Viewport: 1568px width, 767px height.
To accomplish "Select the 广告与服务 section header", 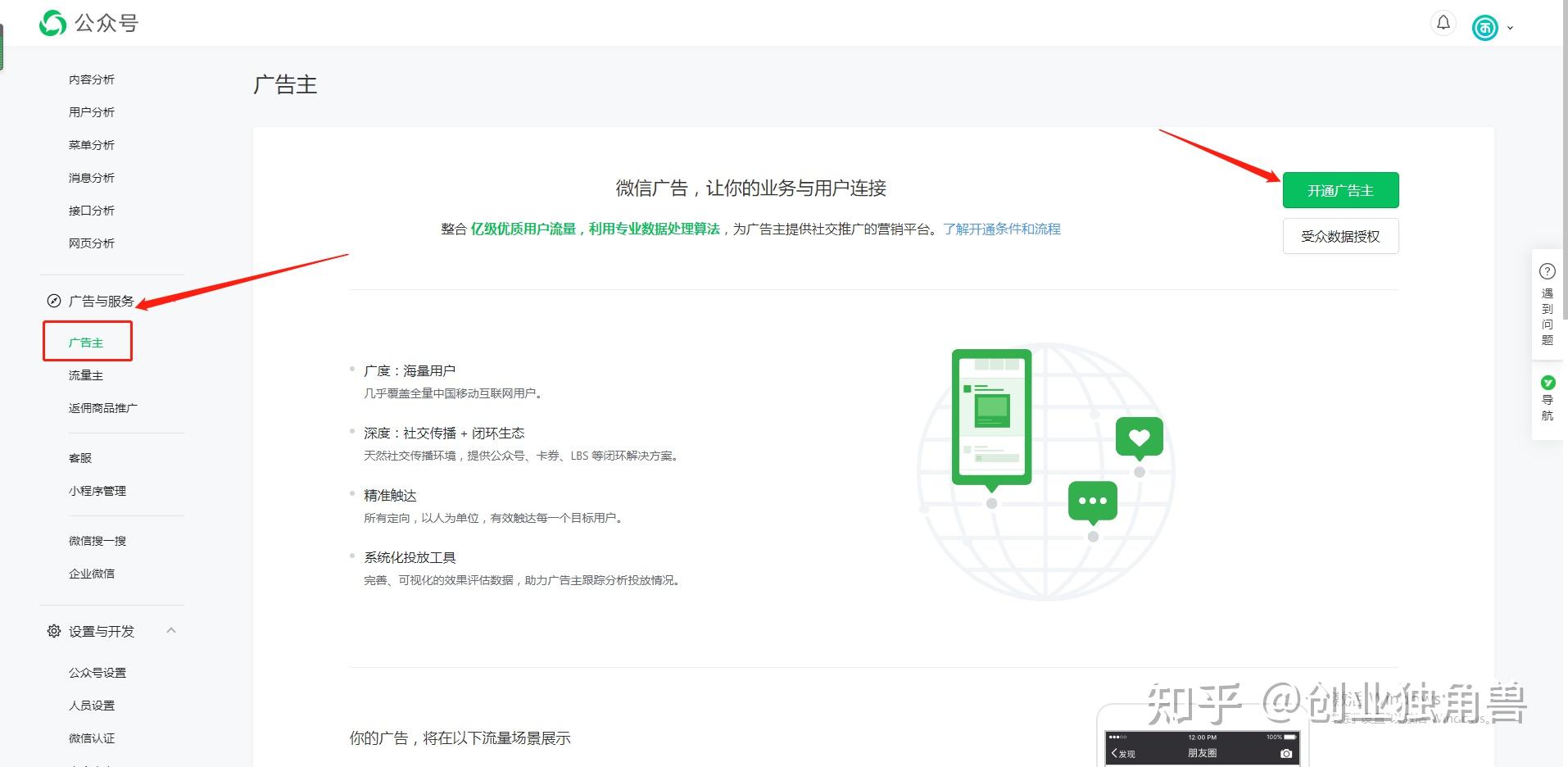I will click(x=102, y=301).
